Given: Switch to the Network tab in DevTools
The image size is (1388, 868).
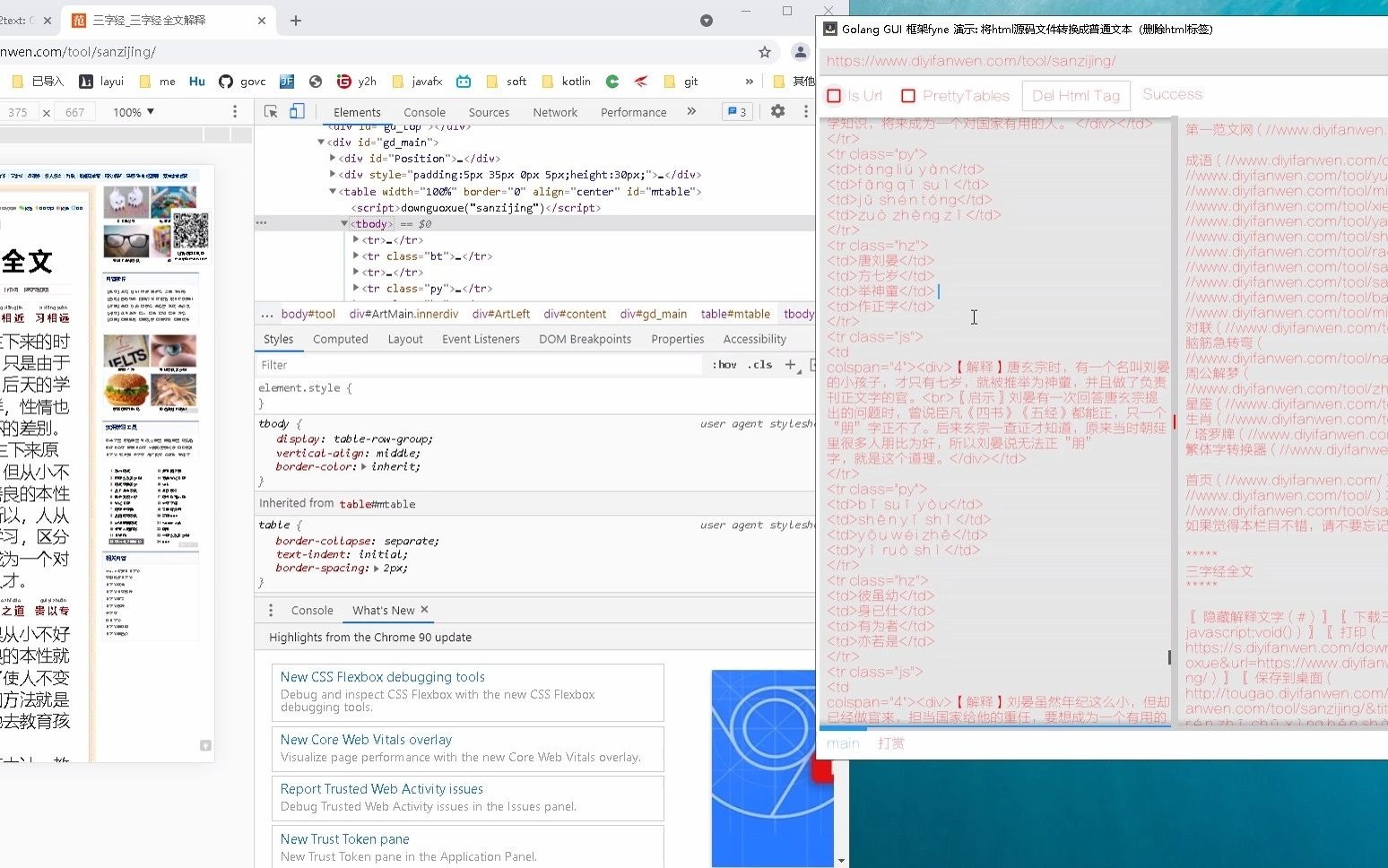Looking at the screenshot, I should (x=554, y=111).
